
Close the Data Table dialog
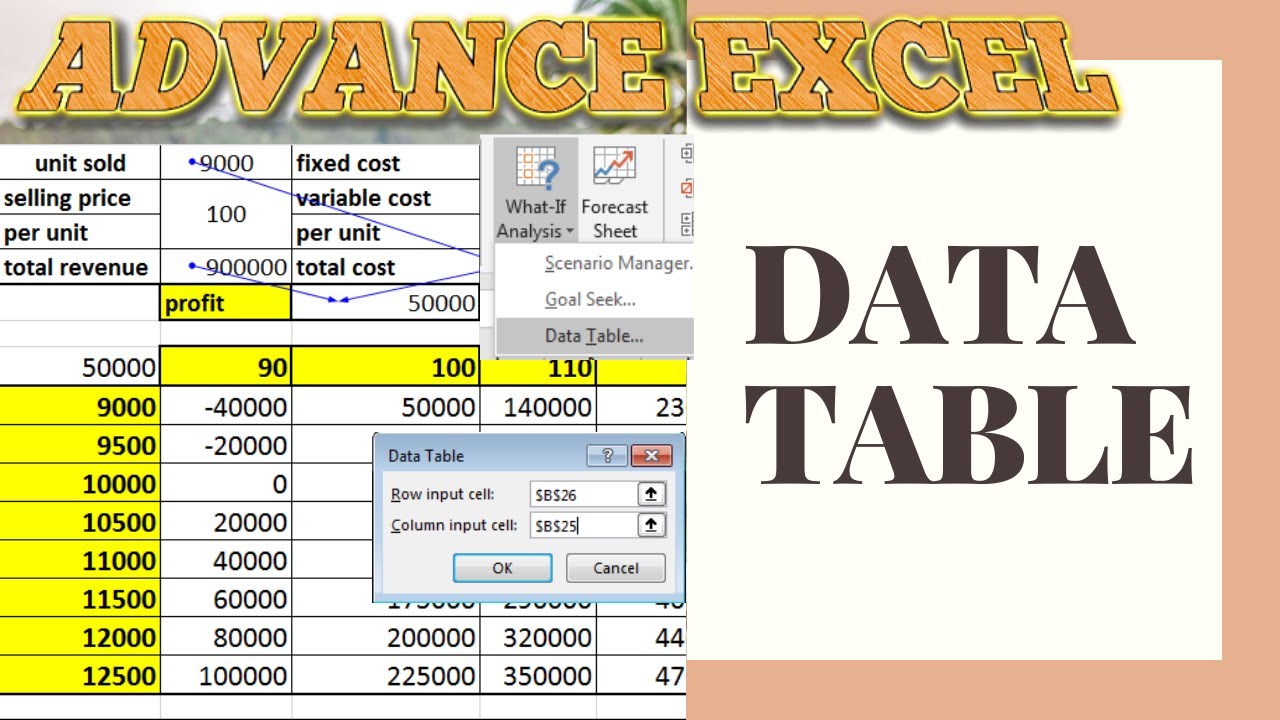(x=652, y=456)
